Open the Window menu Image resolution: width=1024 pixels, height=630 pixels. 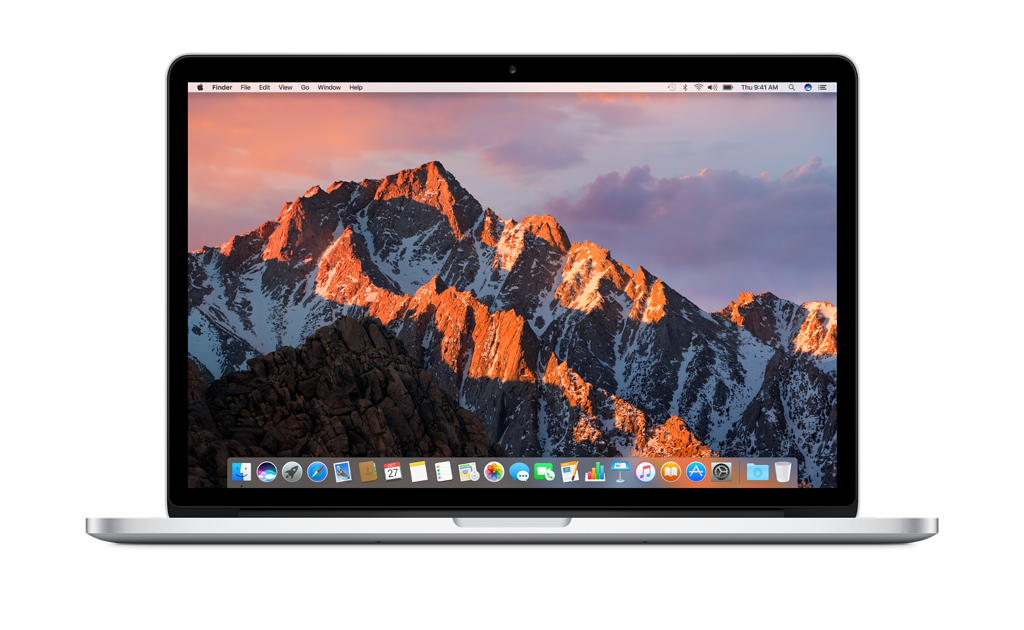(x=329, y=87)
